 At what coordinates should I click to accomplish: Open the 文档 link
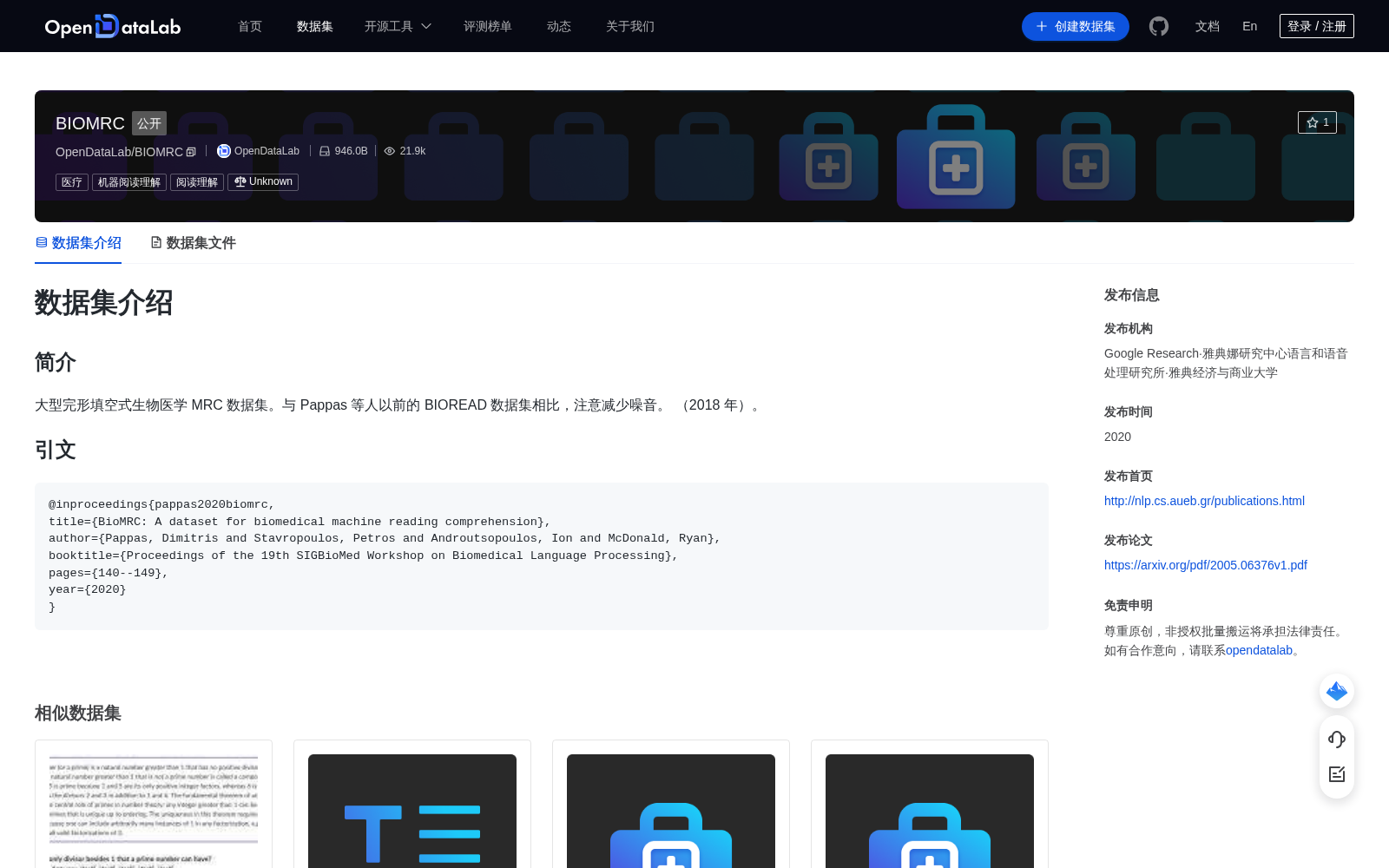click(x=1208, y=26)
